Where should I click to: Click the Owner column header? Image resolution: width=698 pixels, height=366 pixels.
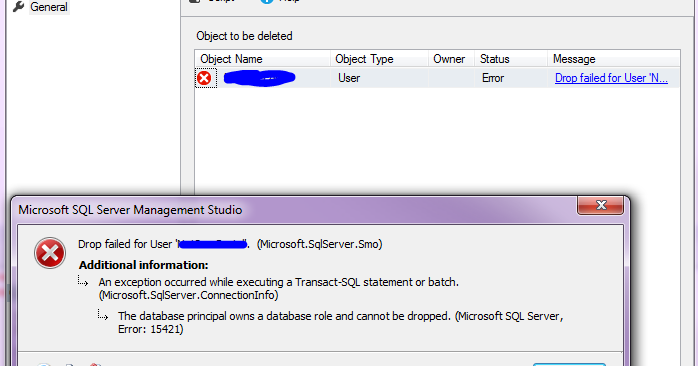pyautogui.click(x=451, y=59)
